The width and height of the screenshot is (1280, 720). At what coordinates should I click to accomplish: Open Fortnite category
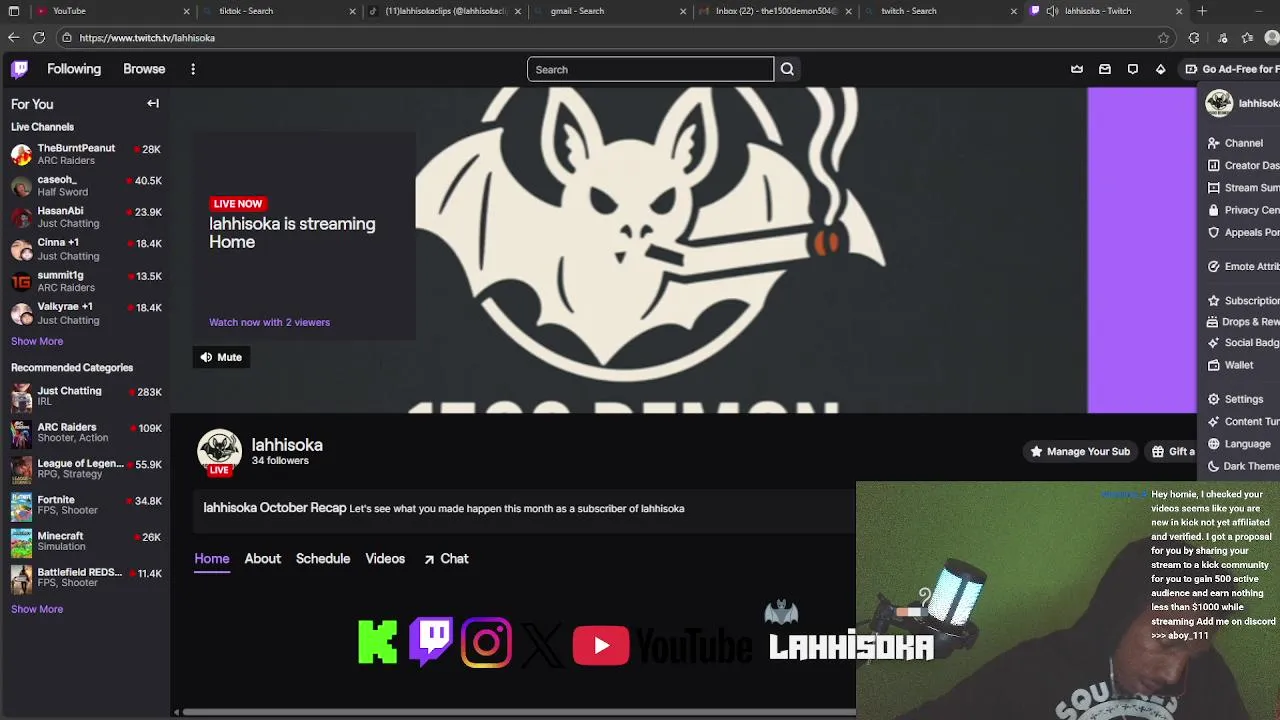(x=85, y=505)
